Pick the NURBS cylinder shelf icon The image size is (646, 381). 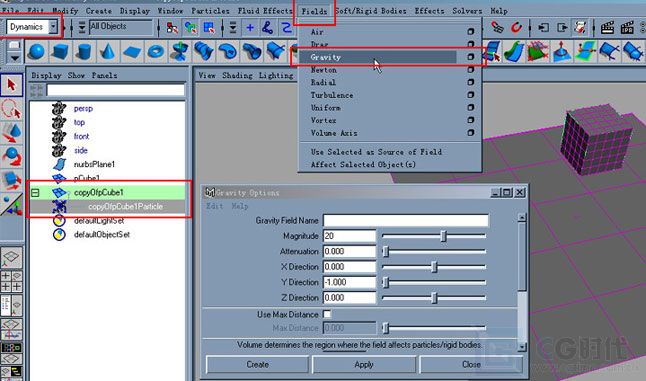[x=84, y=51]
